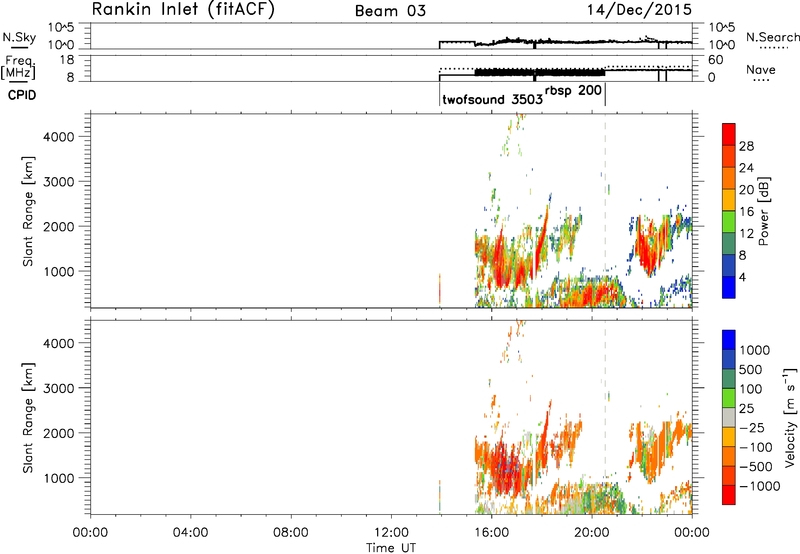Click the '500' velocity colorbar tick label

pyautogui.click(x=751, y=369)
